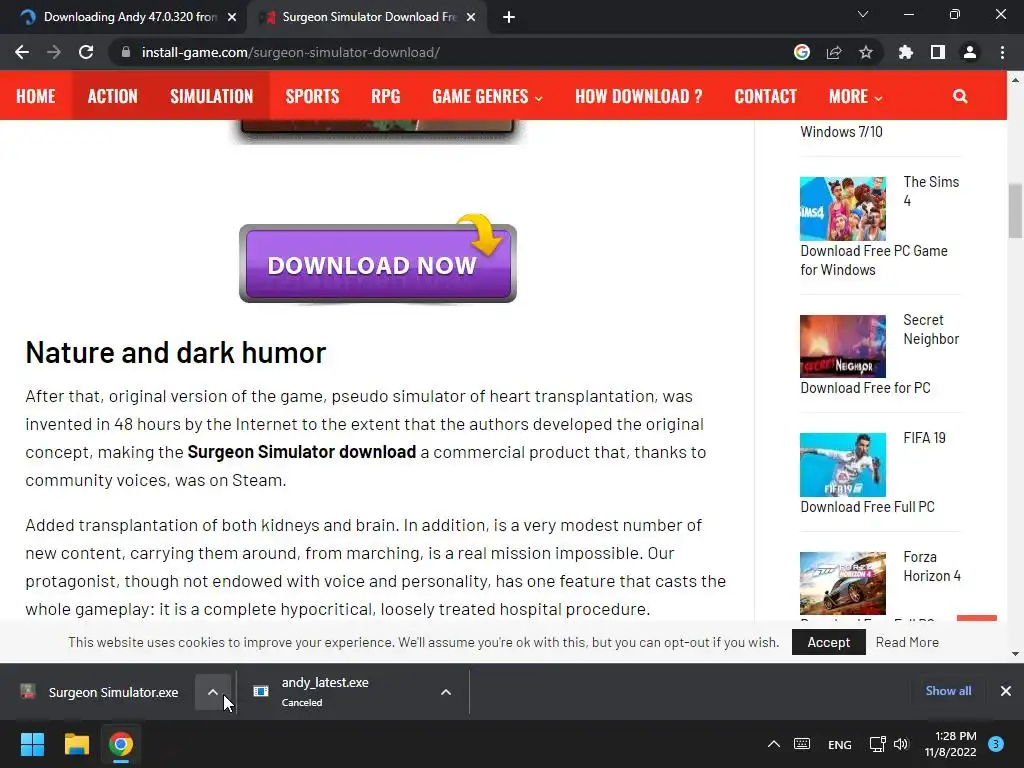Share this page icon
The height and width of the screenshot is (768, 1024).
pyautogui.click(x=834, y=52)
